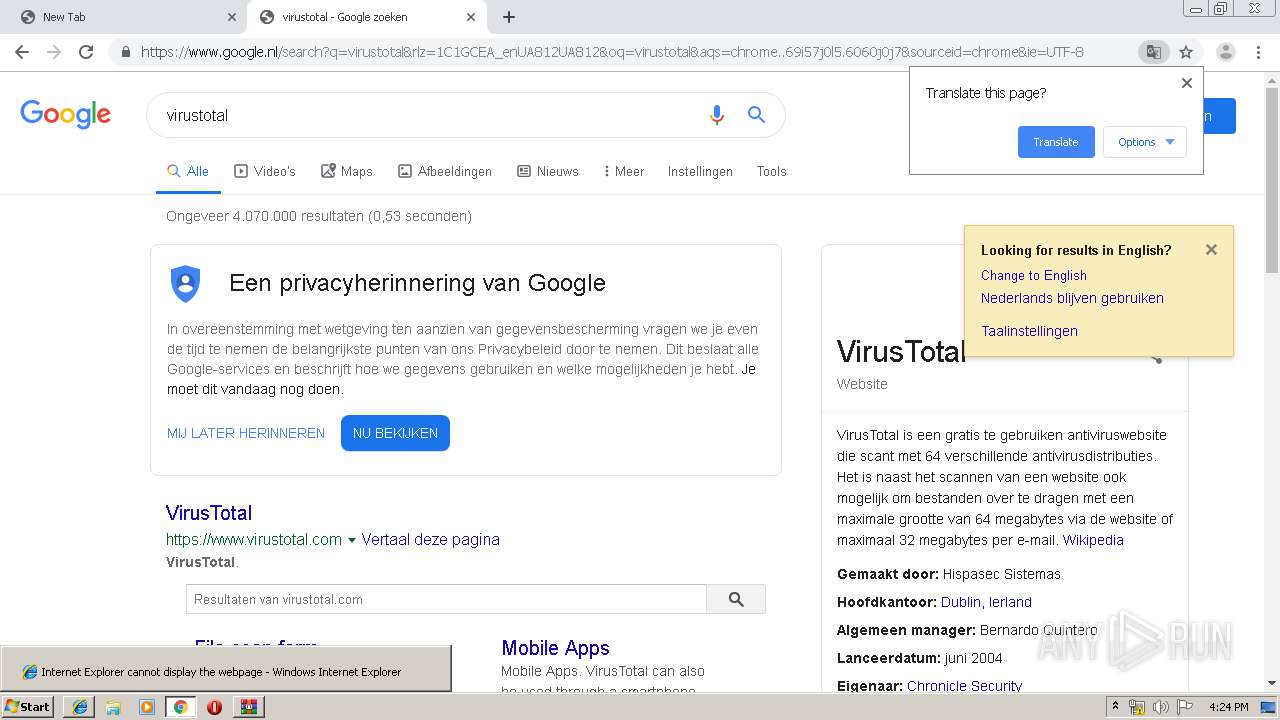Open the Chrome three-dot menu
The image size is (1280, 720).
tap(1258, 52)
